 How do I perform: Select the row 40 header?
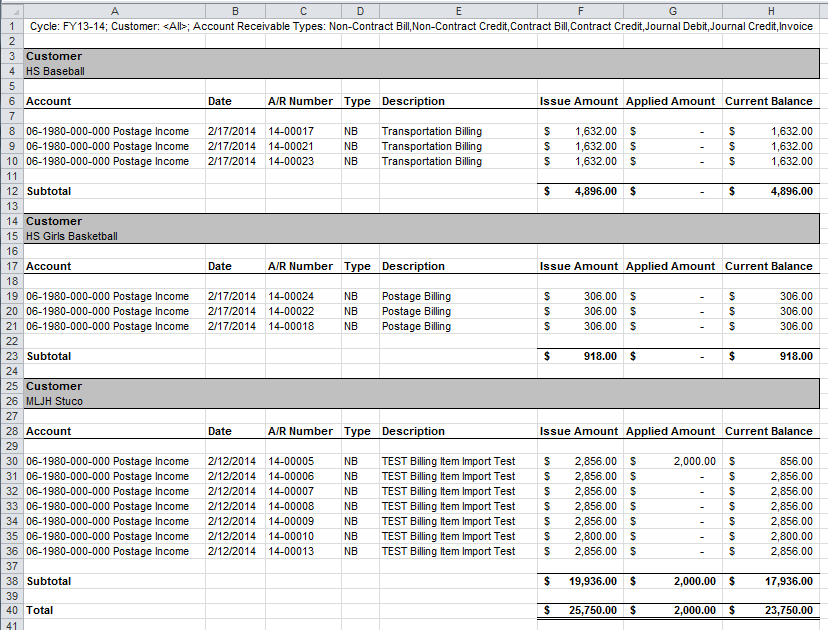(x=11, y=610)
